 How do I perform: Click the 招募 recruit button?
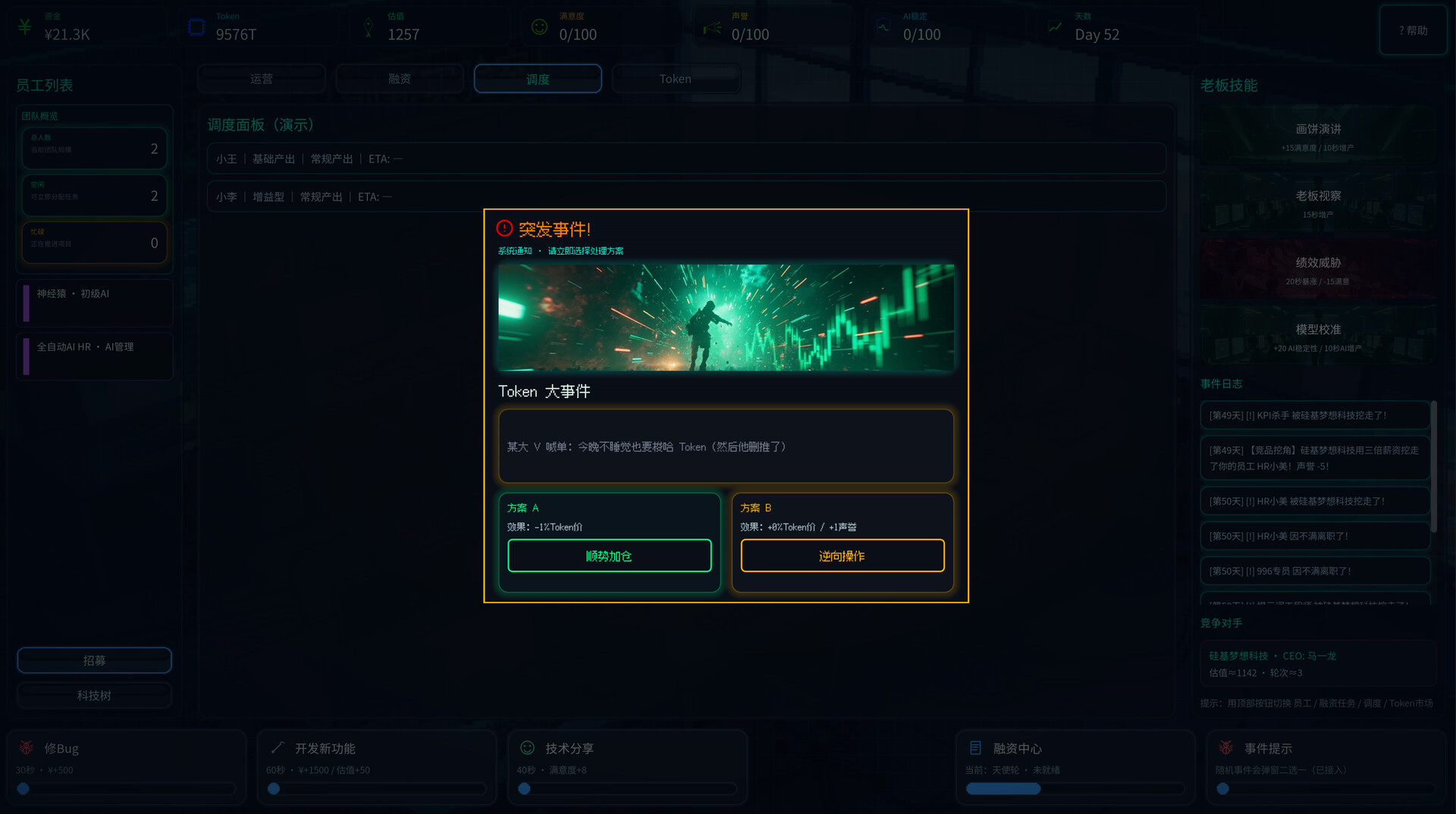point(94,660)
